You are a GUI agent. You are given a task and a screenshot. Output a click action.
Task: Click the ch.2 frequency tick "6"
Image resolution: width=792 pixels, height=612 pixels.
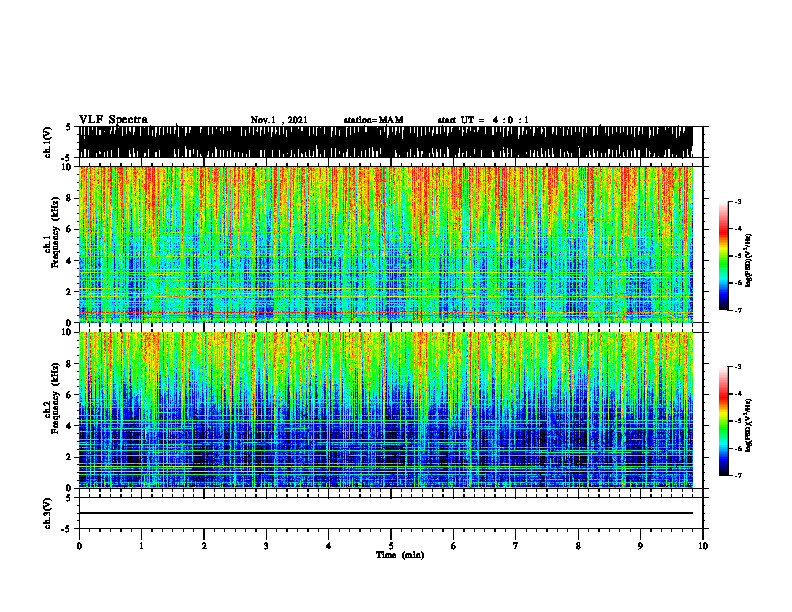point(70,395)
